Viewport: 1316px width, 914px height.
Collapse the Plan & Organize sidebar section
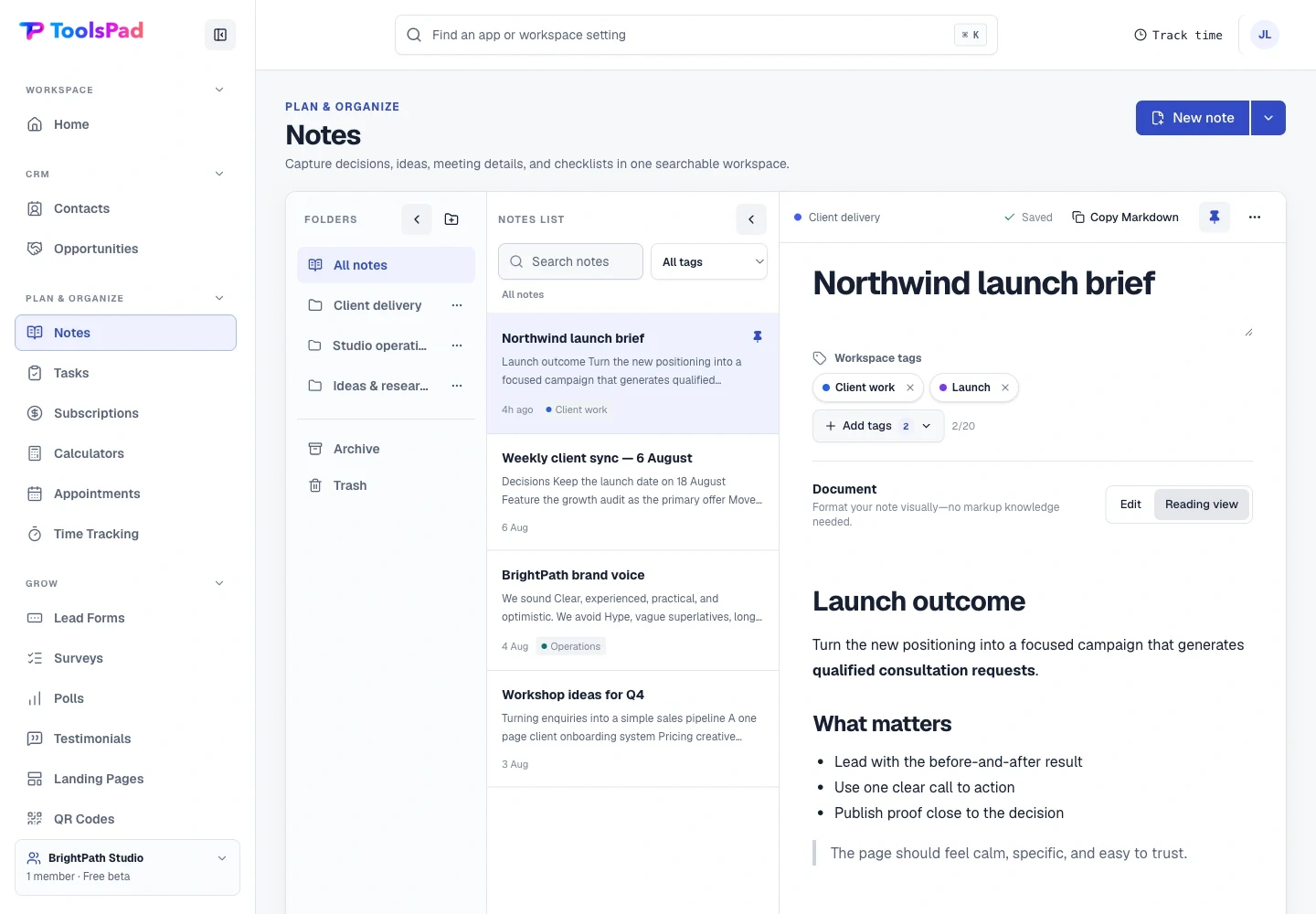click(x=219, y=298)
